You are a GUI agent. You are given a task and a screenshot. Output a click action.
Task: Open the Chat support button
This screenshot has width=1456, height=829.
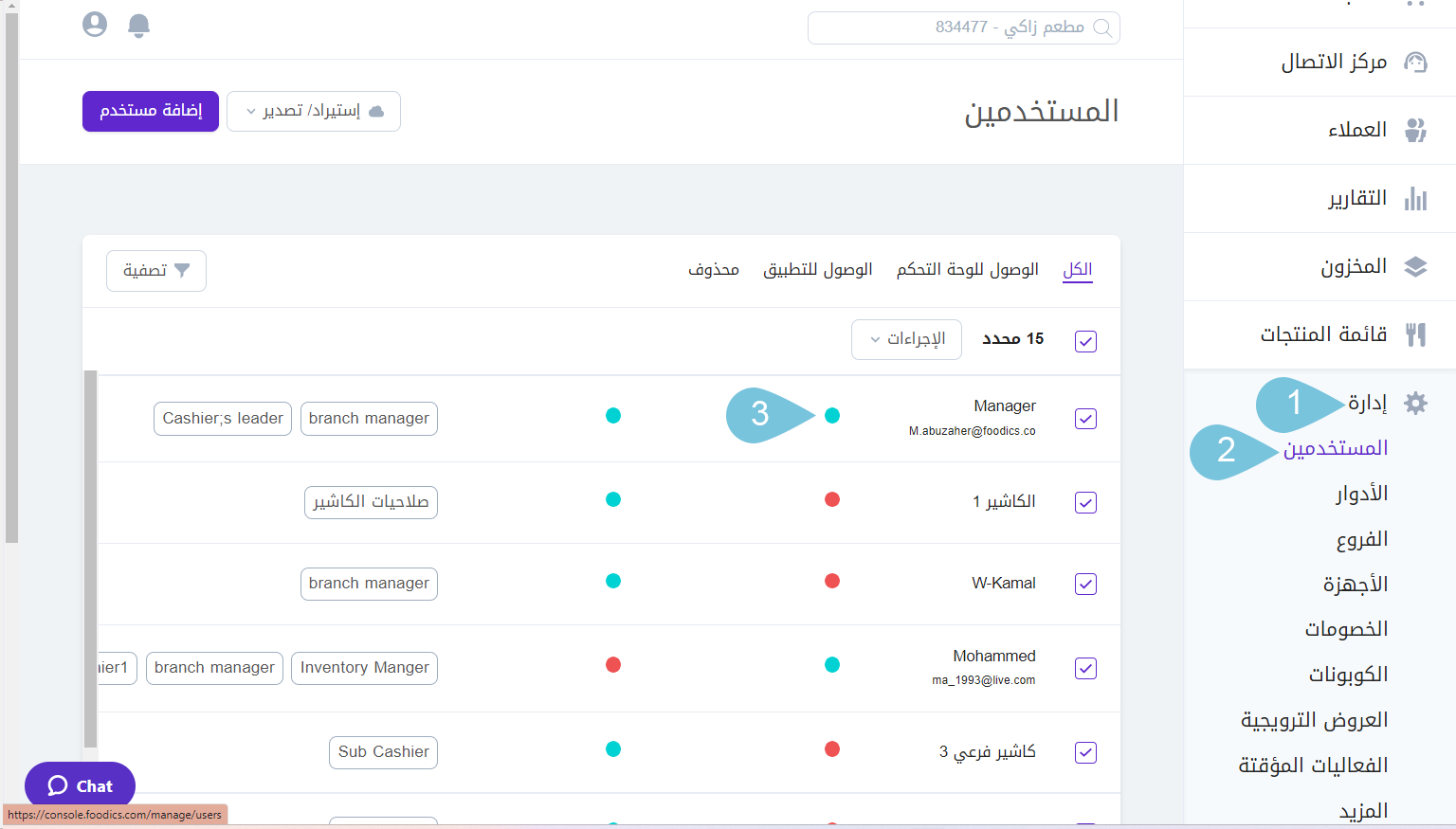point(81,785)
